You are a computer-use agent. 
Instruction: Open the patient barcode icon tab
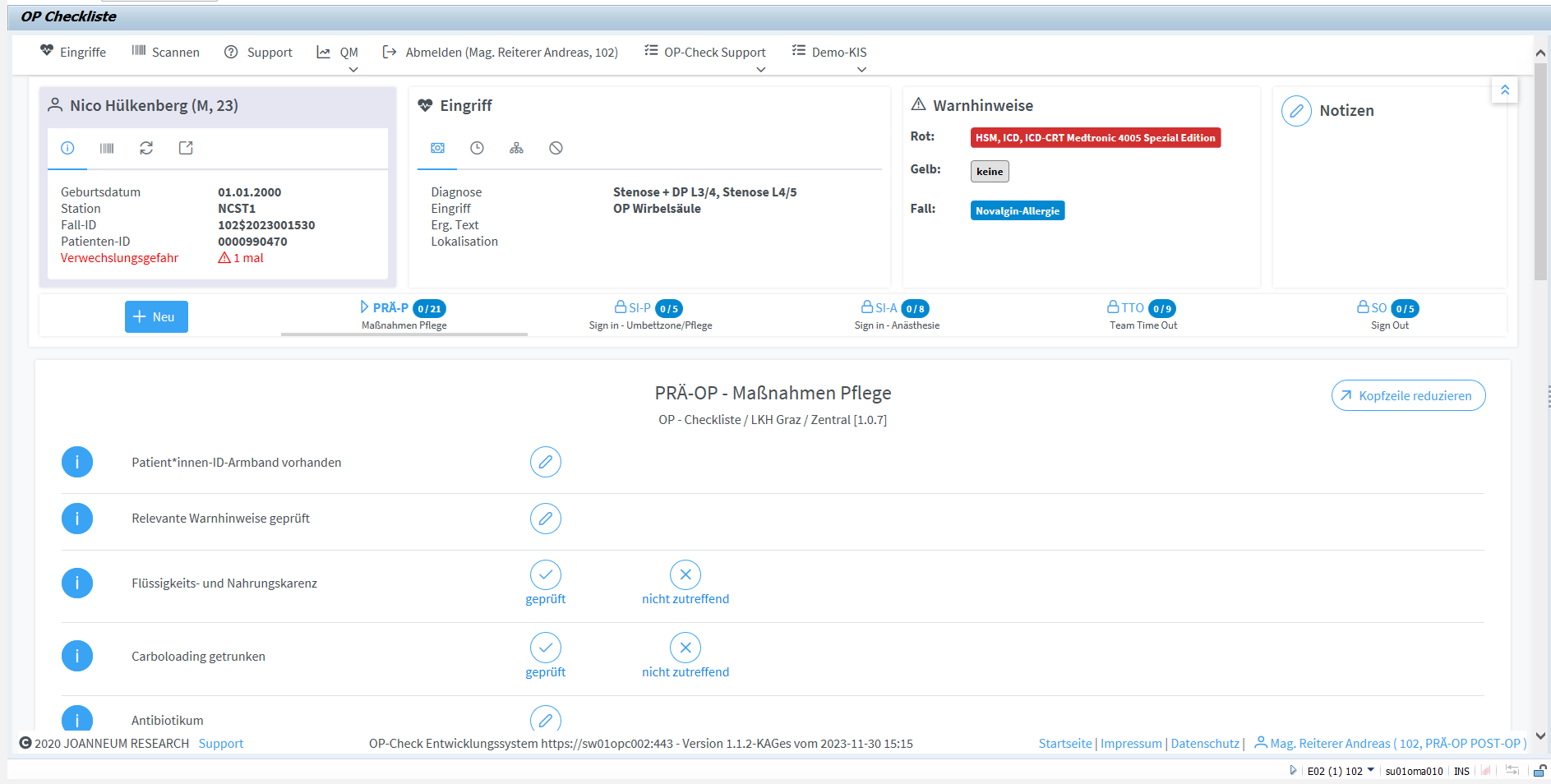[x=107, y=148]
